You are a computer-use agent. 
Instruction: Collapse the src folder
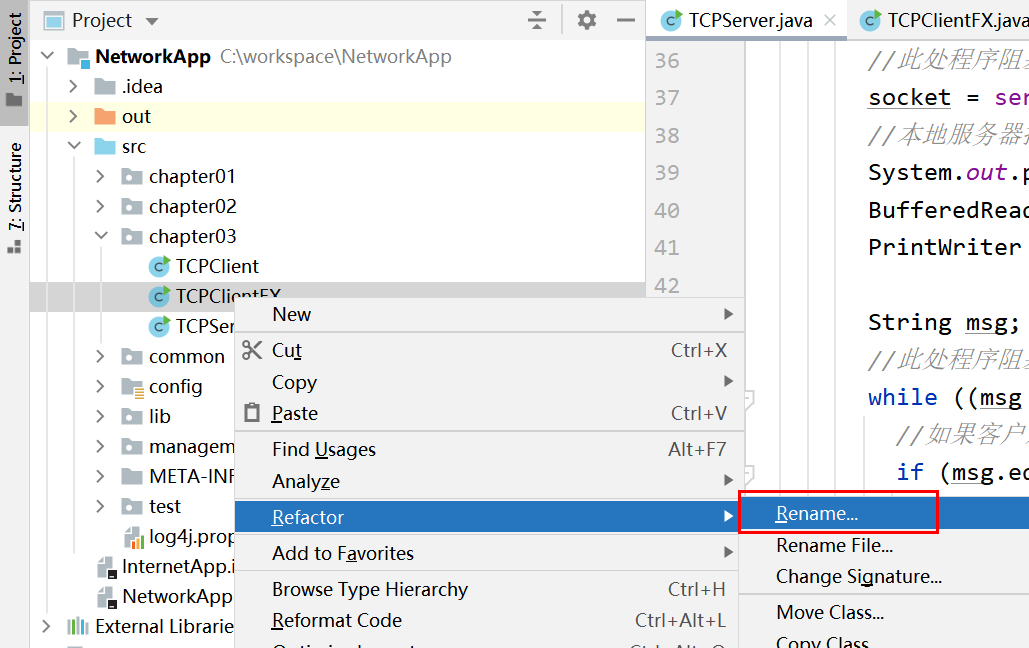click(x=73, y=147)
